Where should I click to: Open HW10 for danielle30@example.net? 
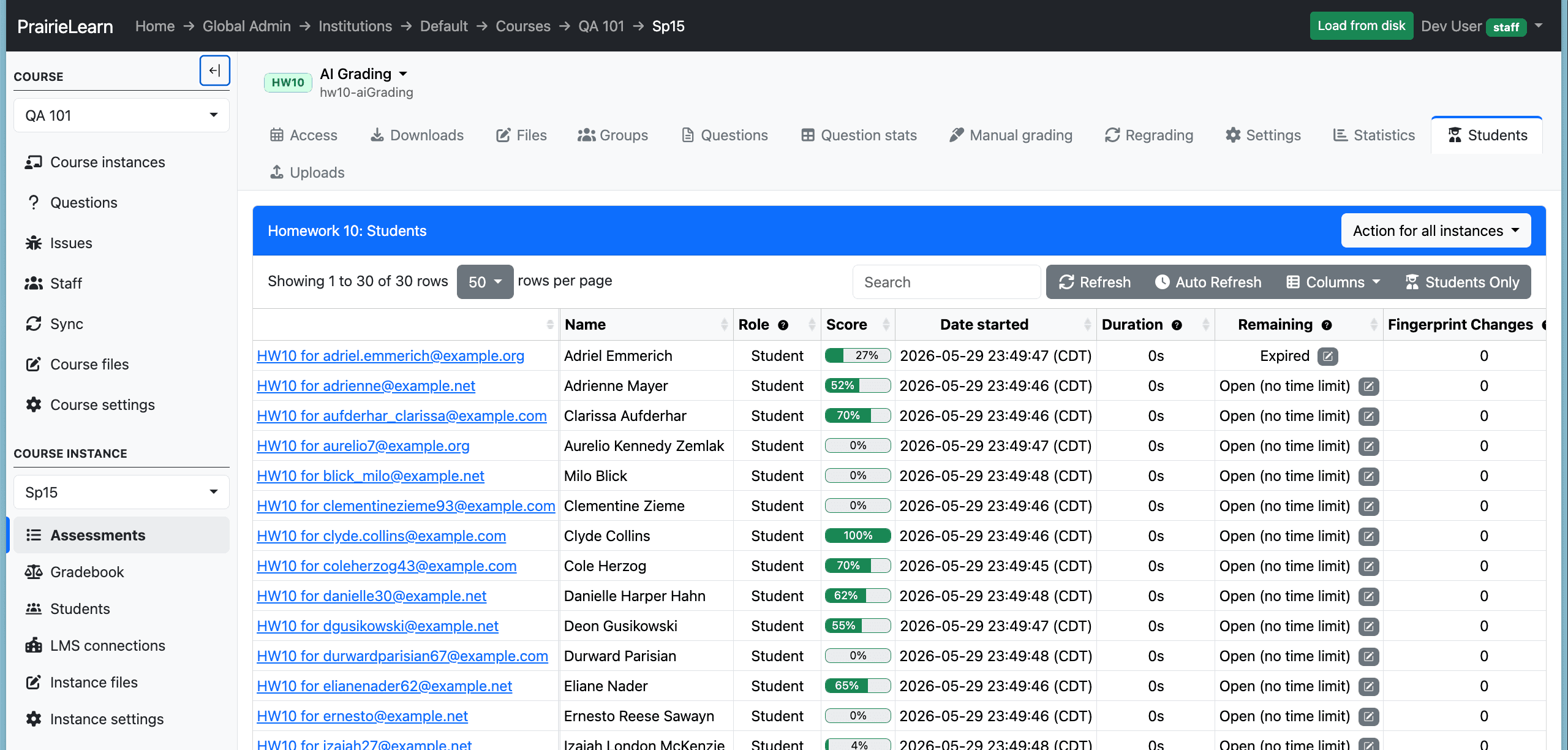(372, 596)
